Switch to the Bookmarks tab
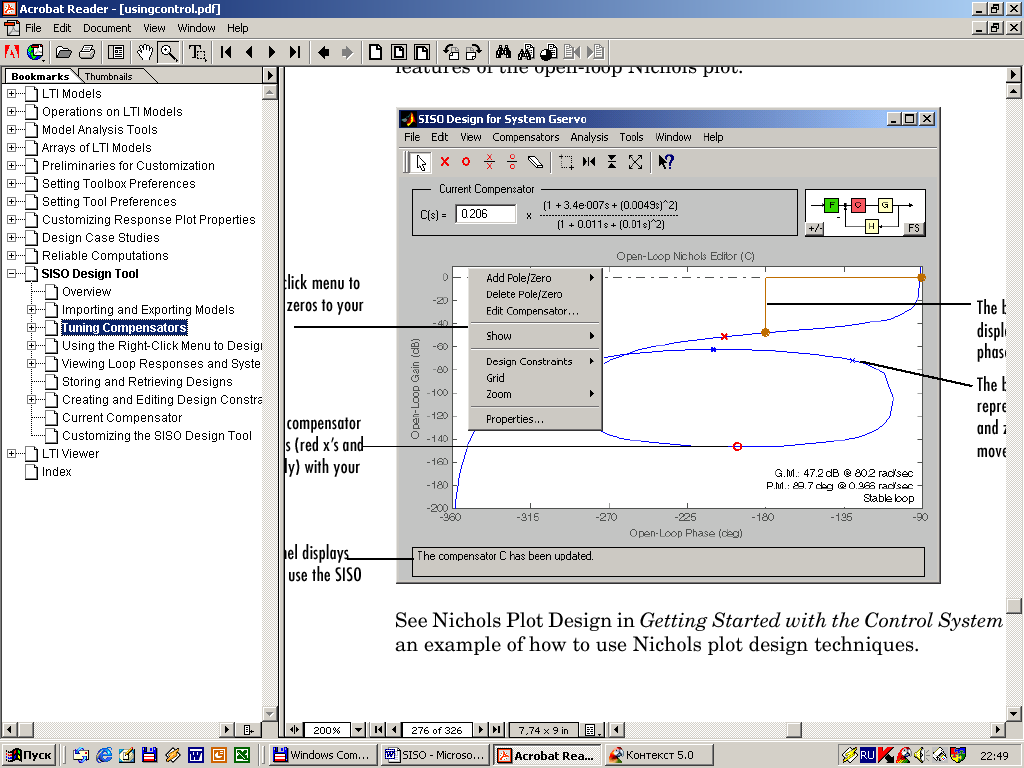1024x768 pixels. pyautogui.click(x=40, y=76)
